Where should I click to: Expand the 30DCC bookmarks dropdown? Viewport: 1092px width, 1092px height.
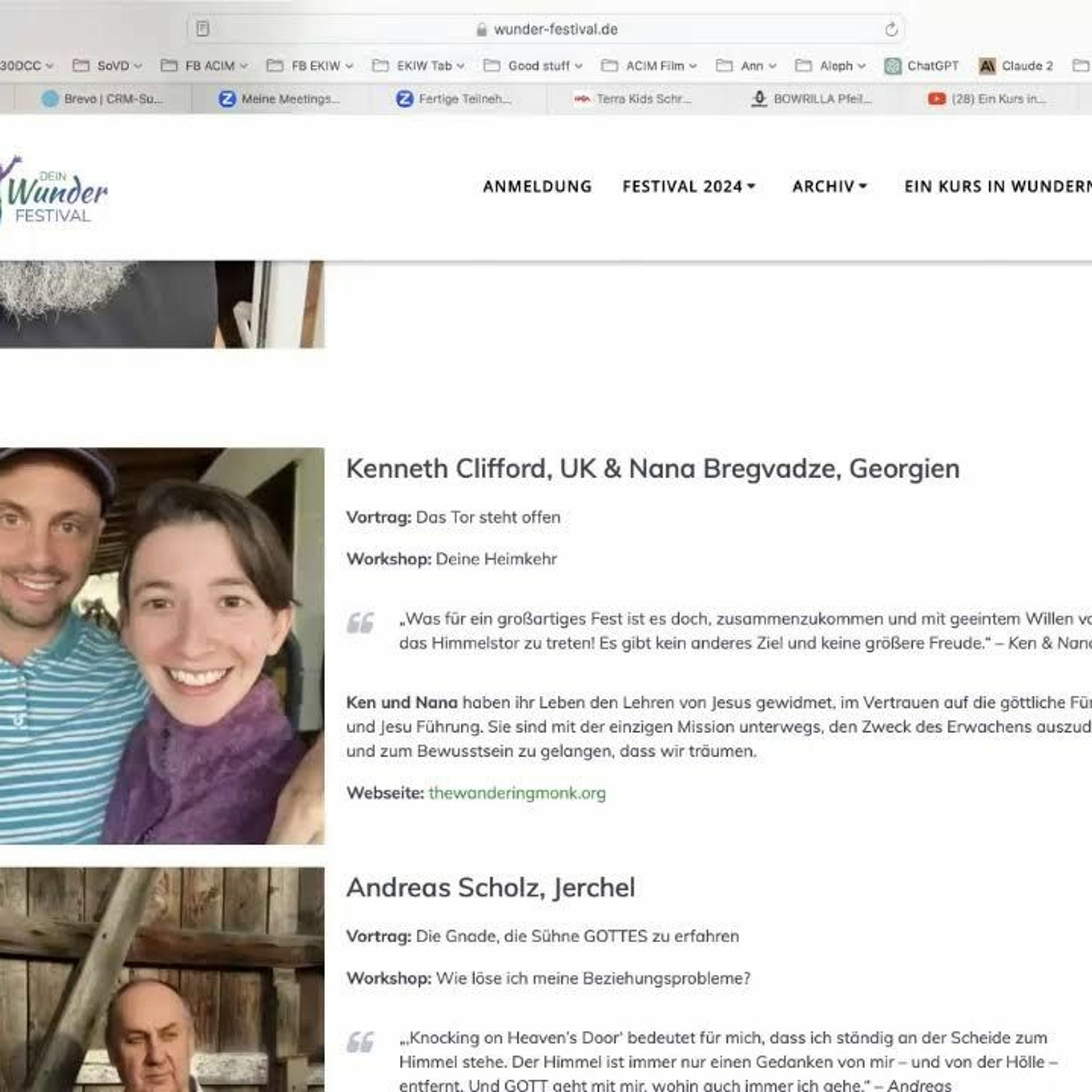click(50, 66)
